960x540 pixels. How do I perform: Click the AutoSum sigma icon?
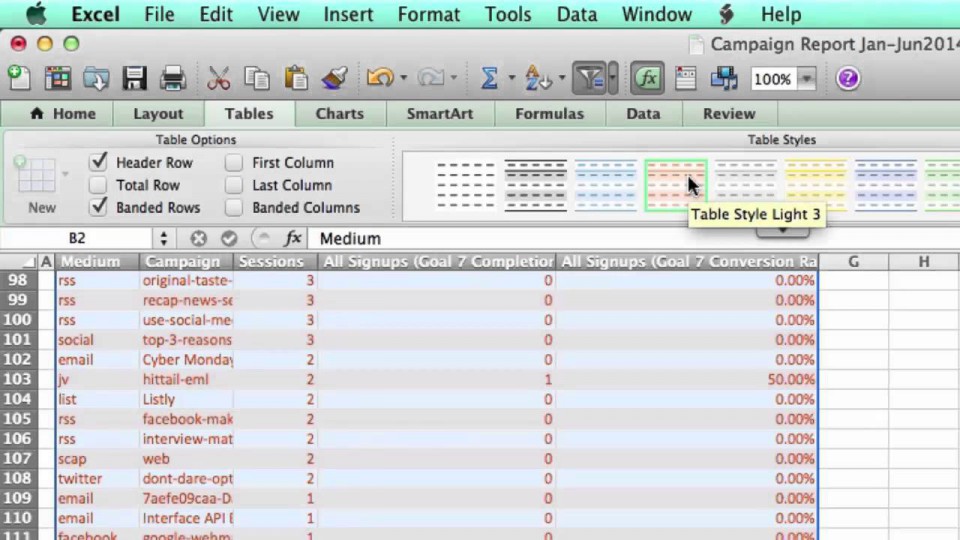point(489,78)
